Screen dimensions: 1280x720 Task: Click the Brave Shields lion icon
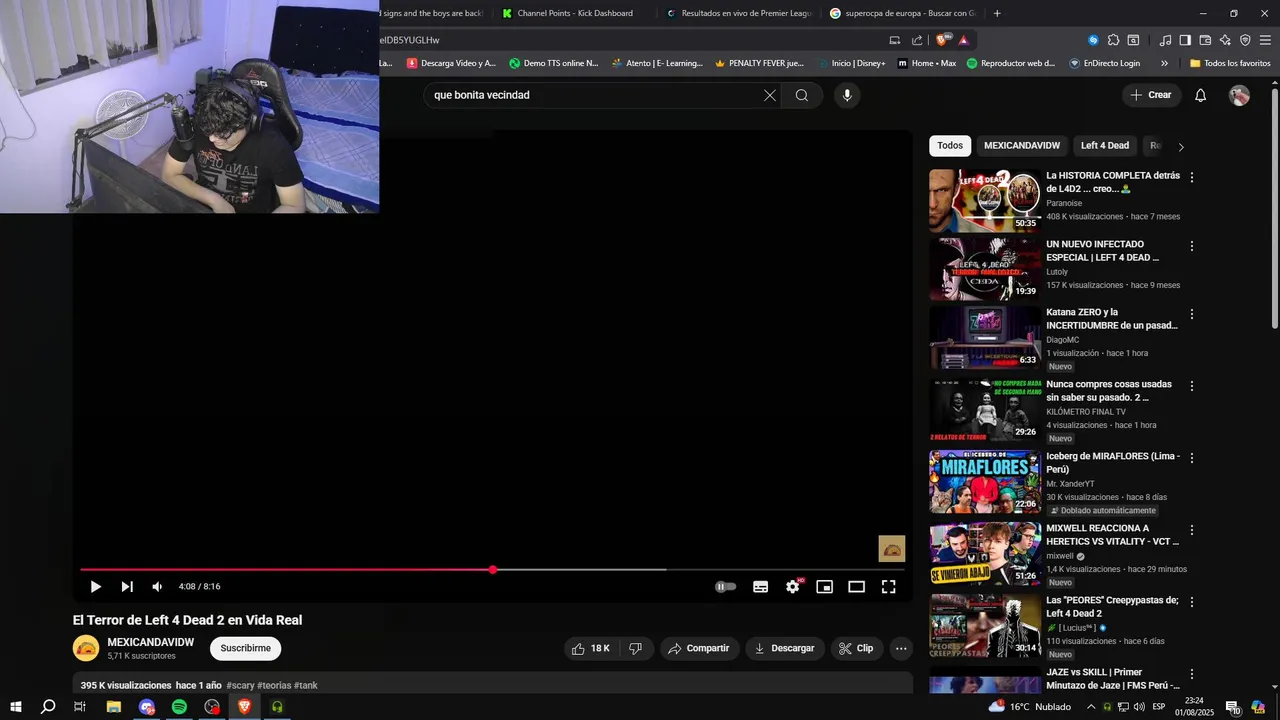coord(942,40)
